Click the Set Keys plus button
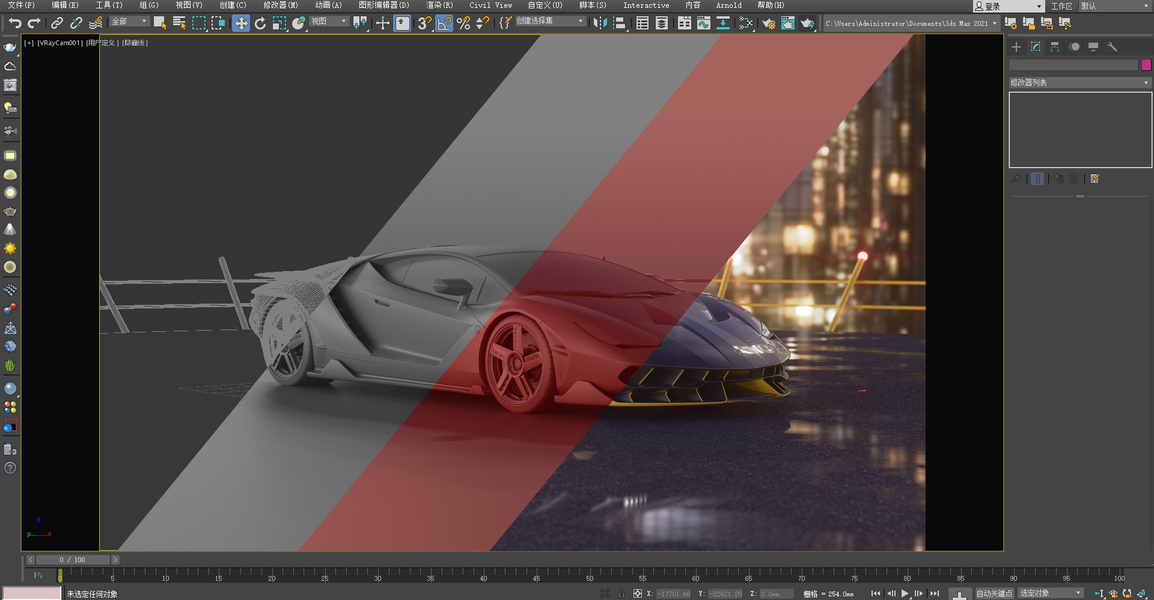Viewport: 1154px width, 600px height. coord(959,593)
